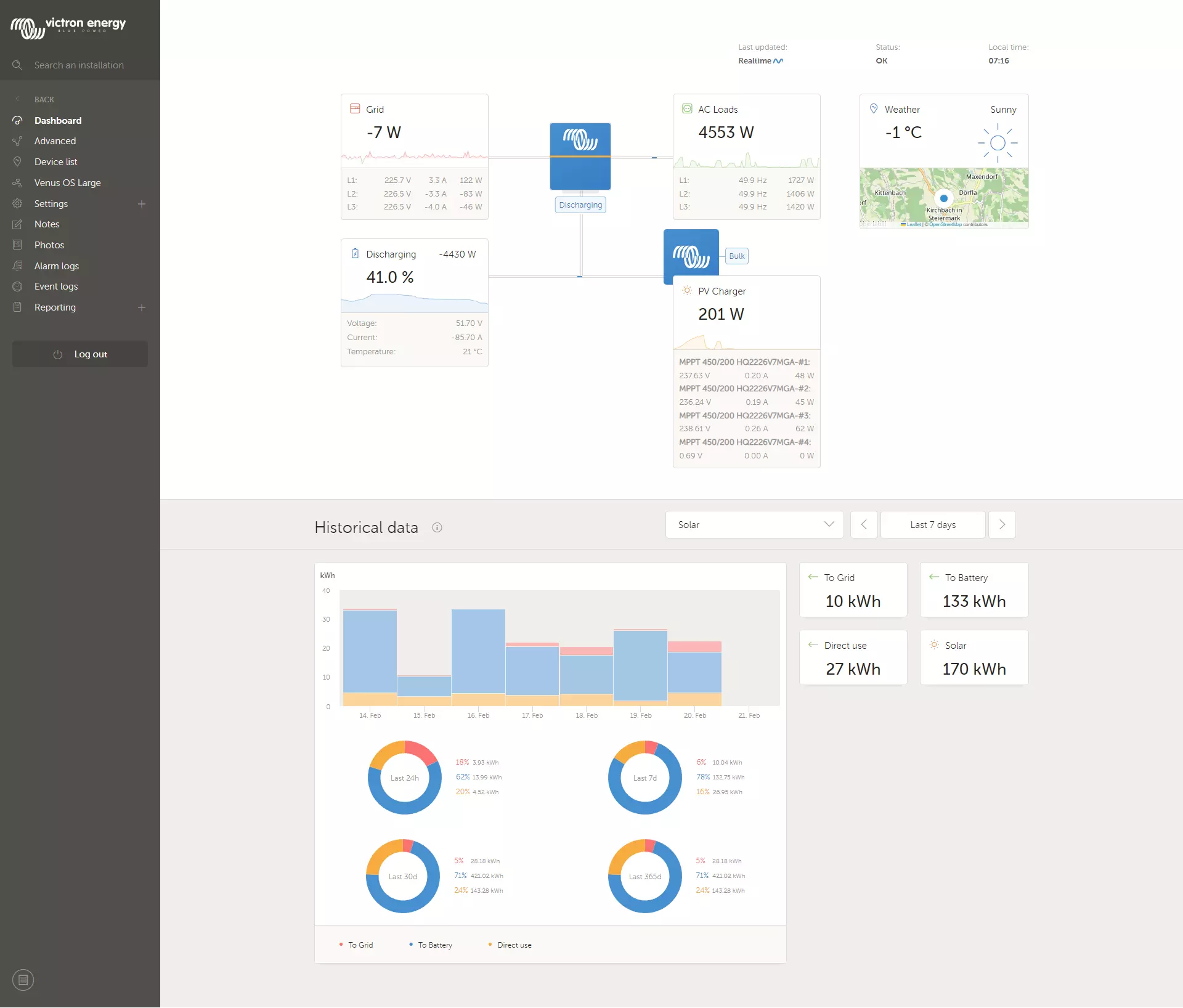Open the Advanced menu item

pyautogui.click(x=55, y=141)
